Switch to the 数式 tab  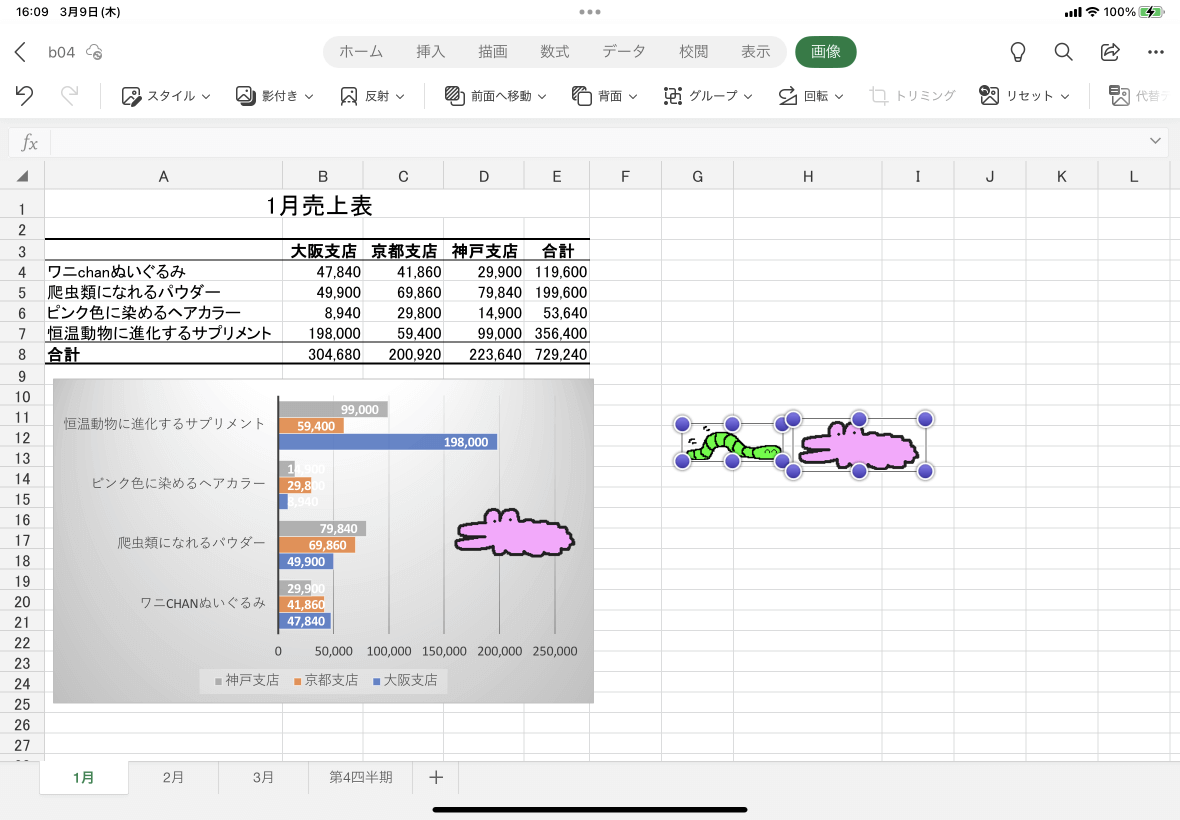tap(555, 52)
